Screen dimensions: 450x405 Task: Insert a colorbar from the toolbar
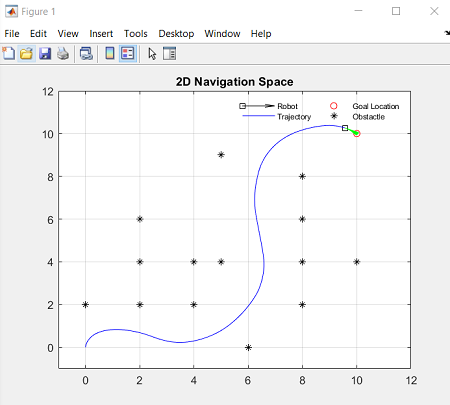pos(110,53)
